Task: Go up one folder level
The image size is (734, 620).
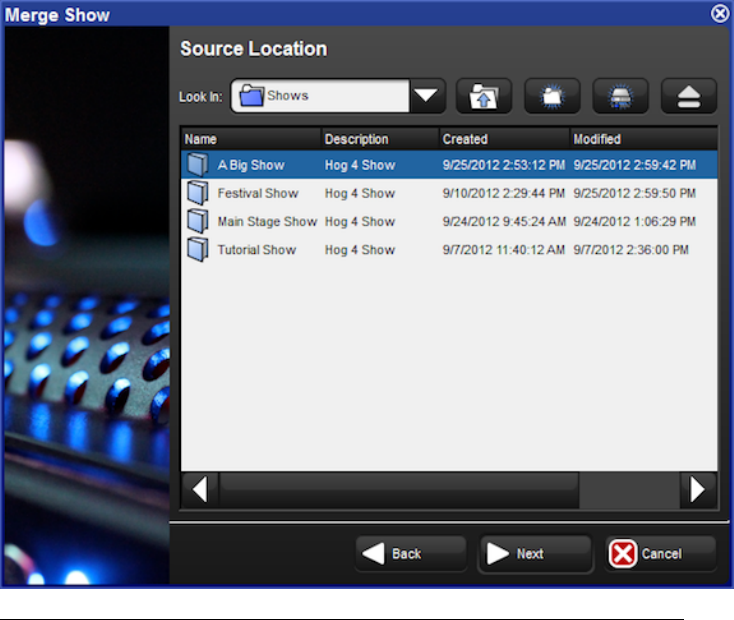Action: (x=484, y=96)
